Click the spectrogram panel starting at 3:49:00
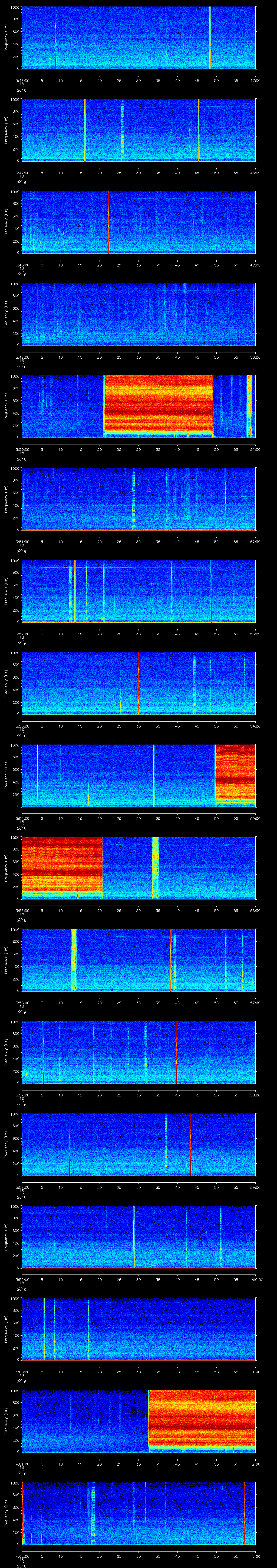The width and height of the screenshot is (277, 1568). tap(139, 314)
